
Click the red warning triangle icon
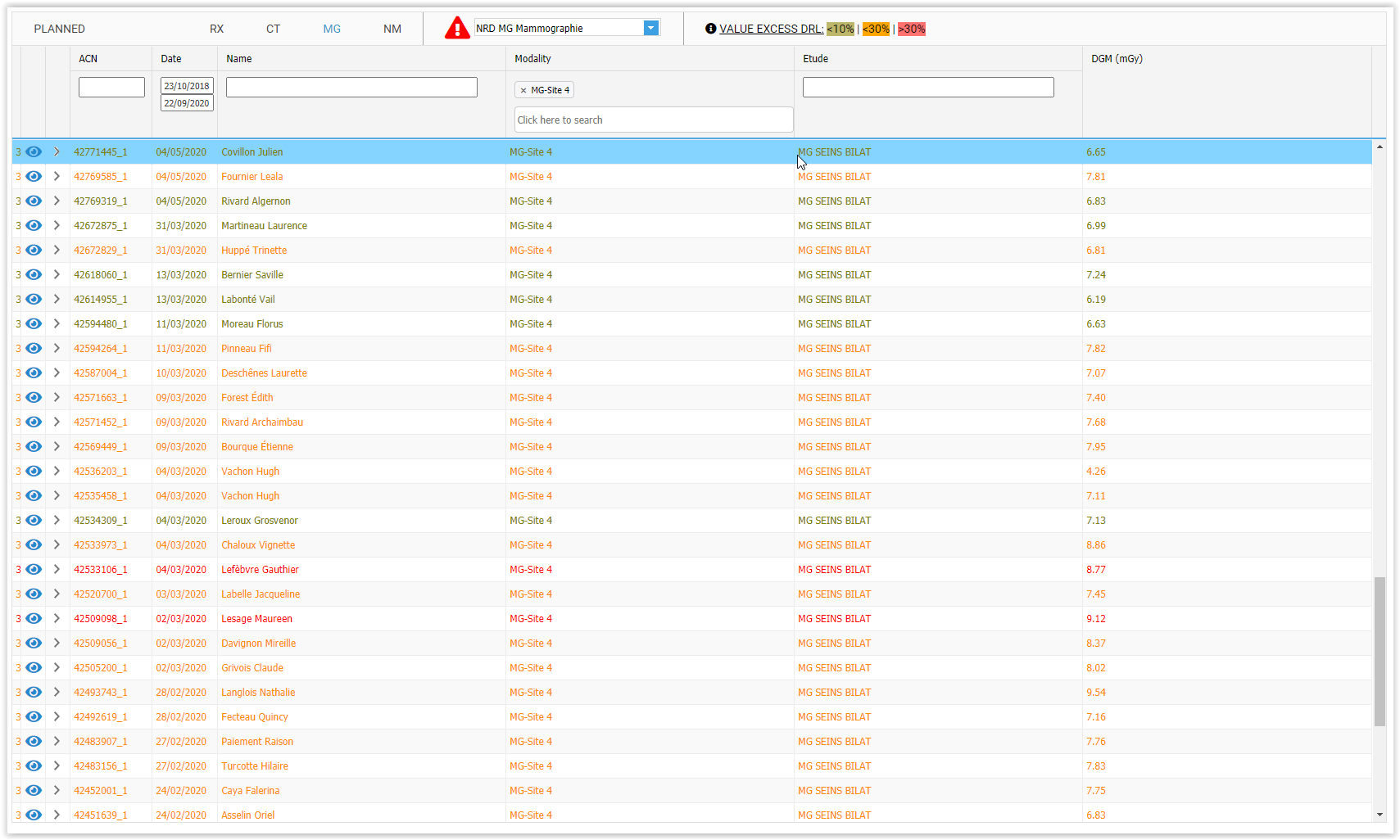point(456,29)
